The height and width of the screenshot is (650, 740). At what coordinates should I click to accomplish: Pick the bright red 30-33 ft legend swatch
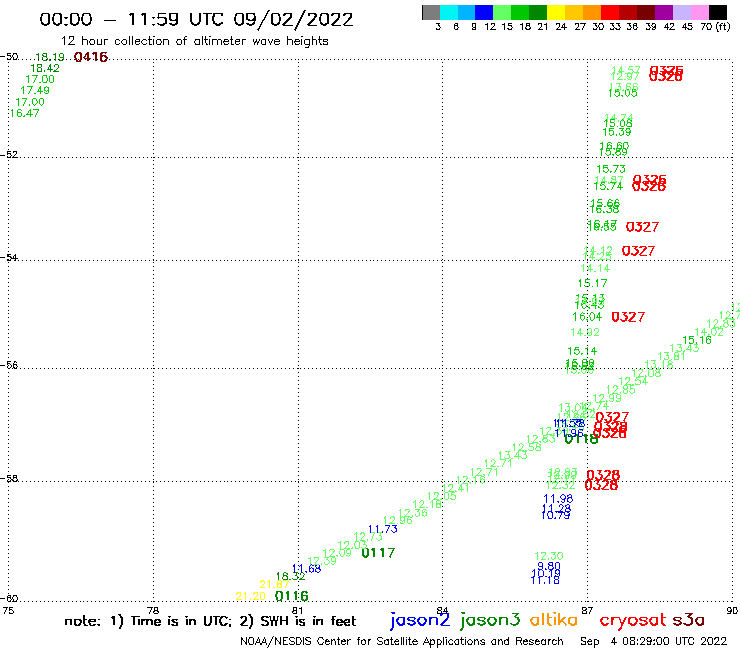tap(609, 12)
